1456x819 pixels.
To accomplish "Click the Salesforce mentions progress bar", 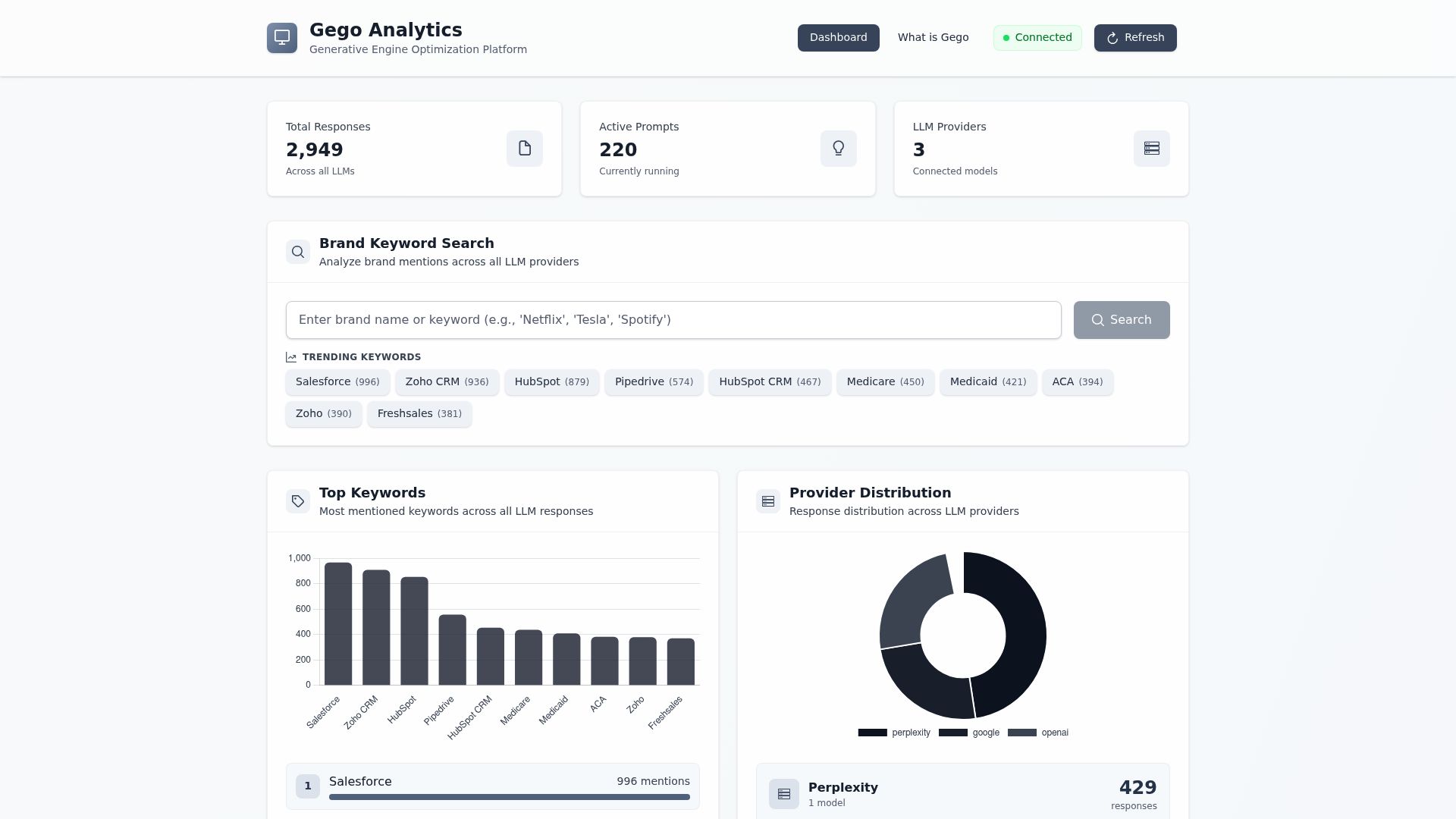I will [509, 797].
